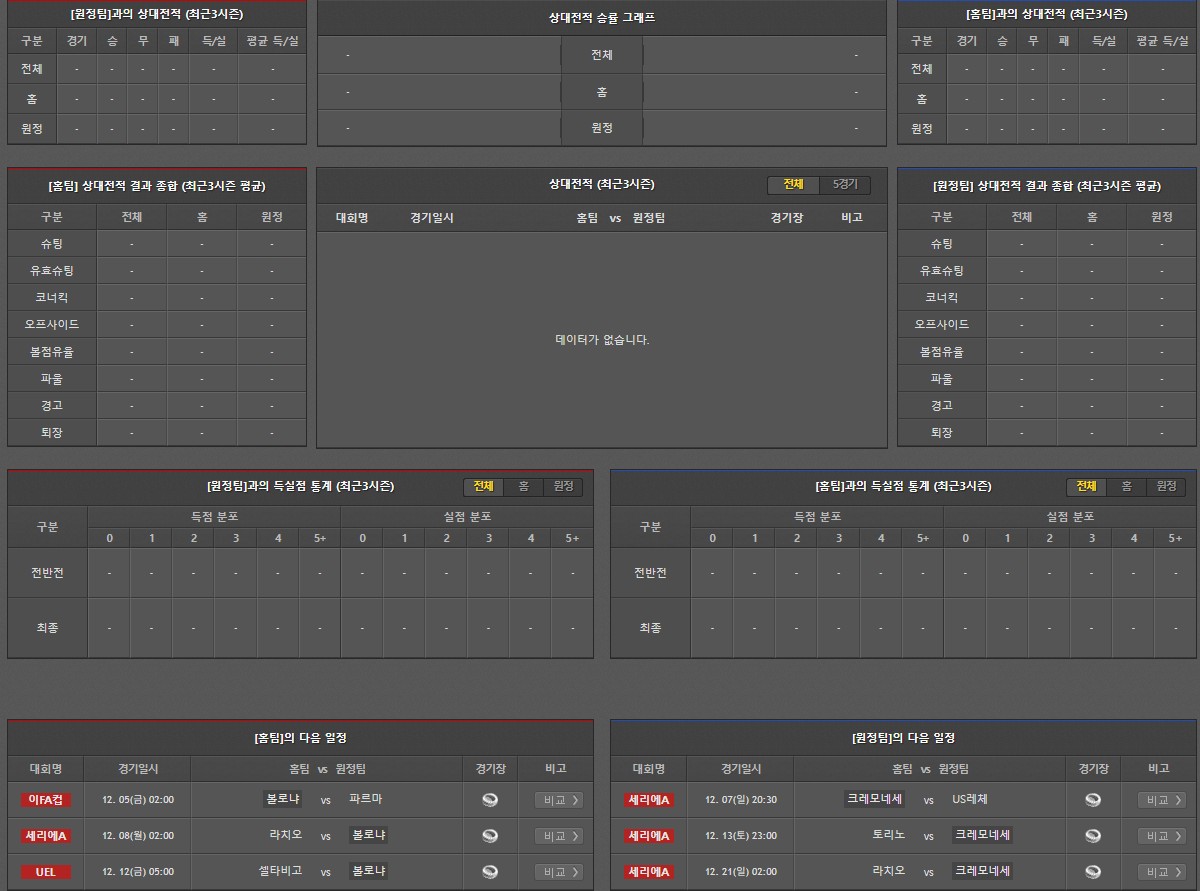This screenshot has width=1200, height=891.
Task: Click stadium icon for 셀타비고 vs 볼로냐 match
Action: (x=490, y=872)
